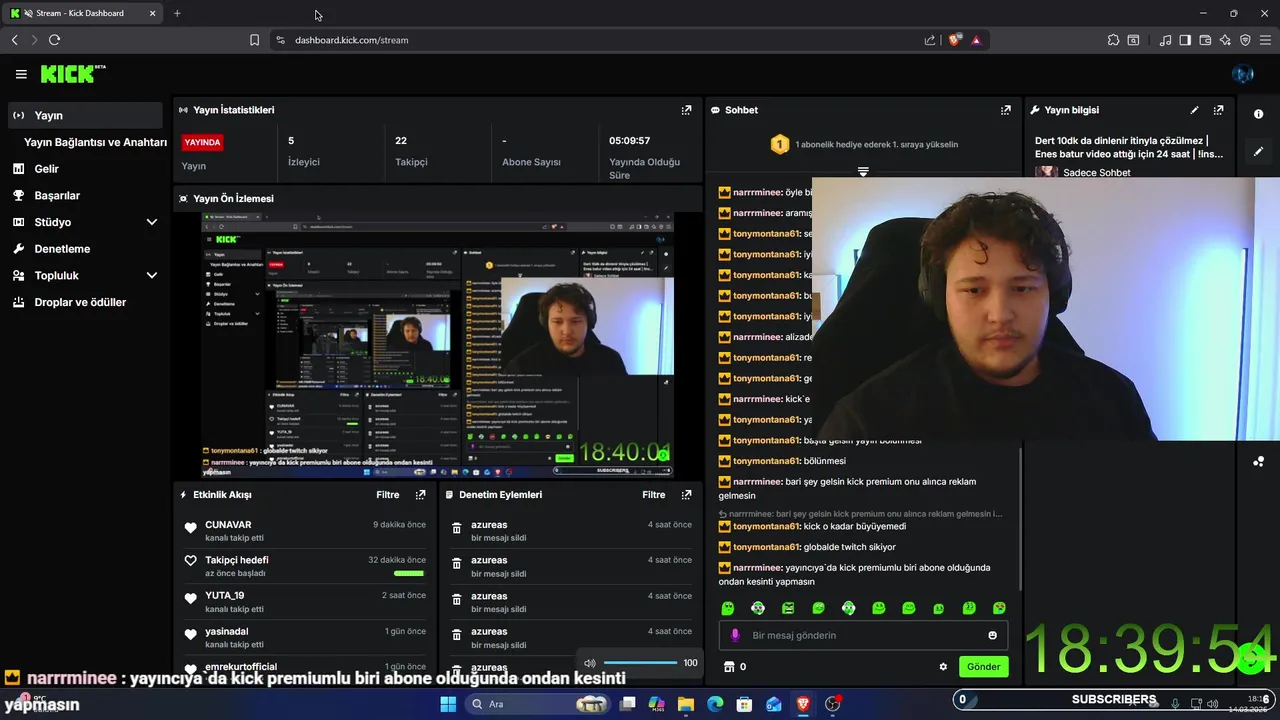The image size is (1280, 720).
Task: Click the YUTA_19 follow event
Action: click(305, 602)
